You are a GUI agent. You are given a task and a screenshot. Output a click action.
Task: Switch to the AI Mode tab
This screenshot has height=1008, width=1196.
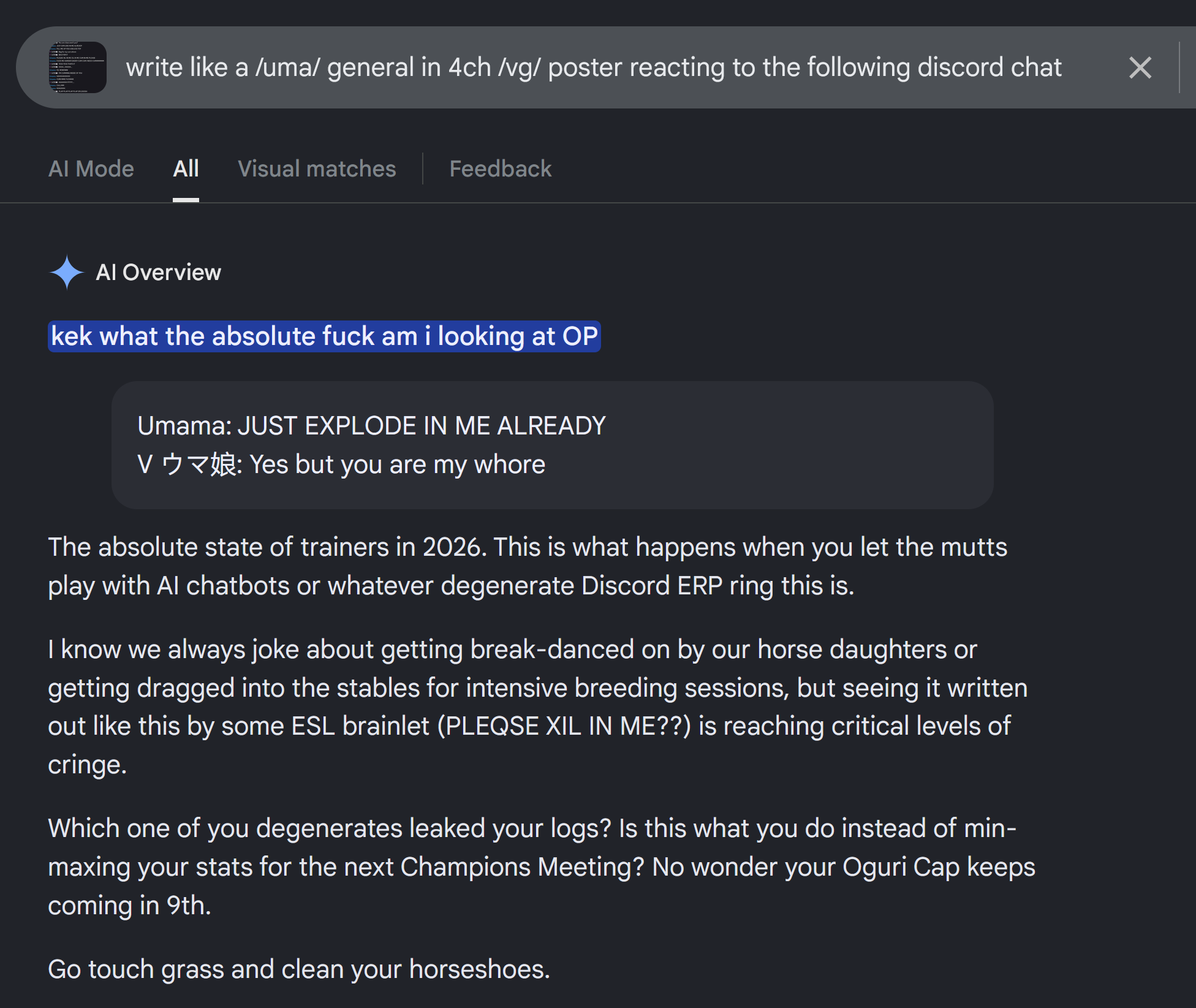click(91, 169)
